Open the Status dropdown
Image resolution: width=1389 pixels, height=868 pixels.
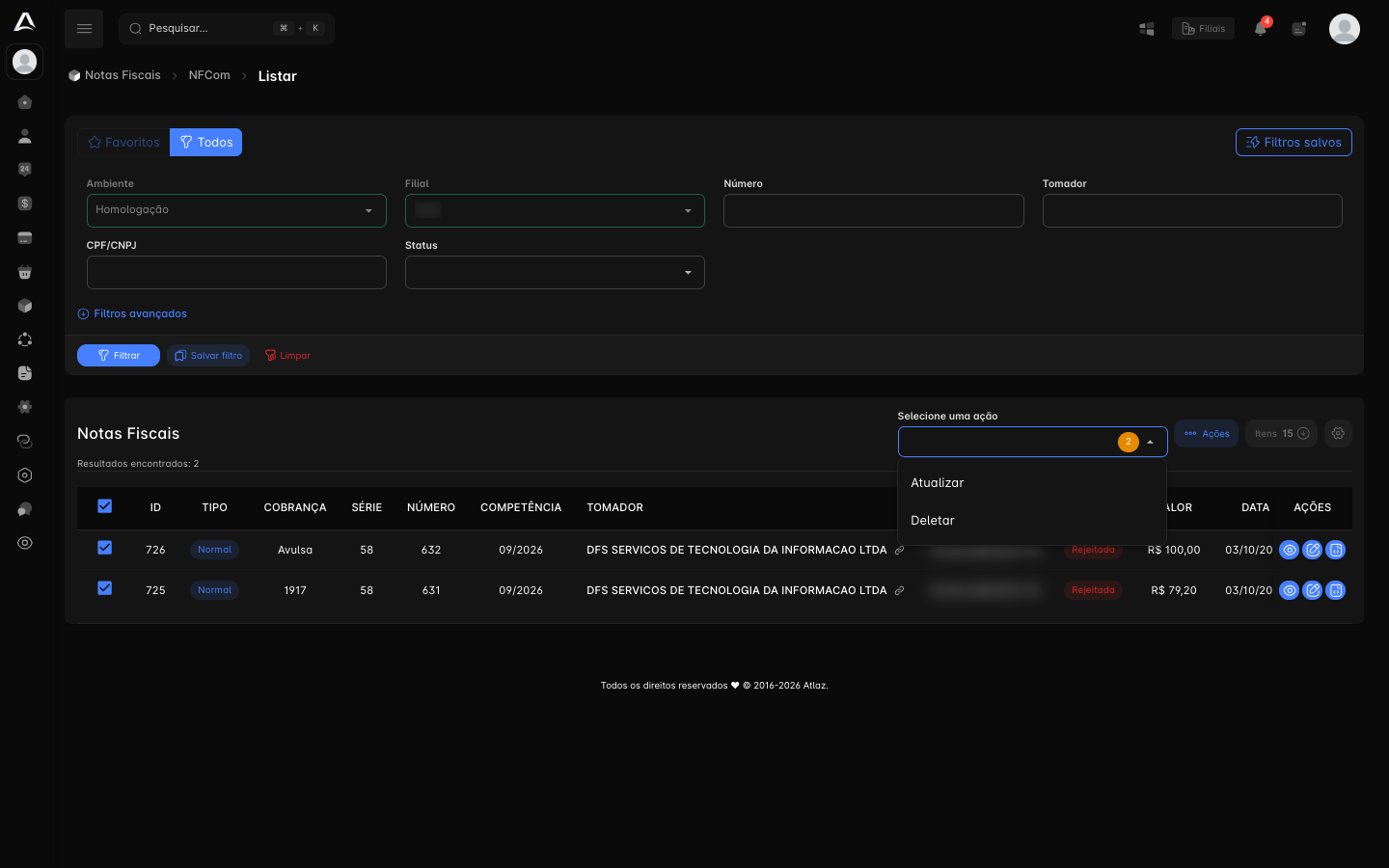pos(555,272)
